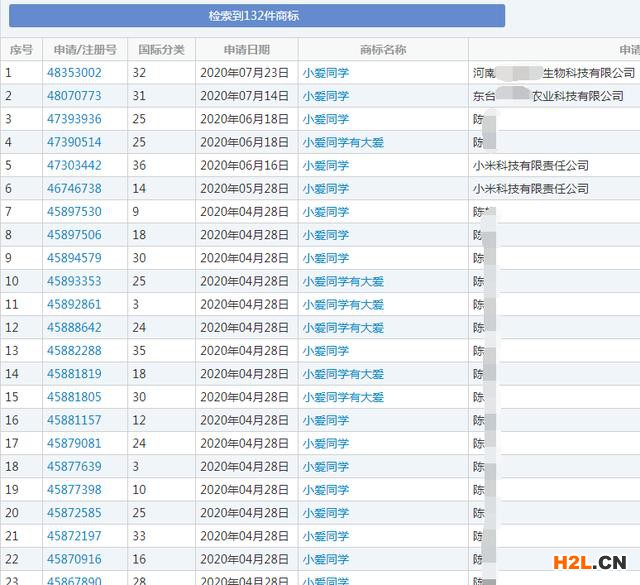Open registration number 45872585
Viewport: 640px width, 585px height.
(74, 513)
